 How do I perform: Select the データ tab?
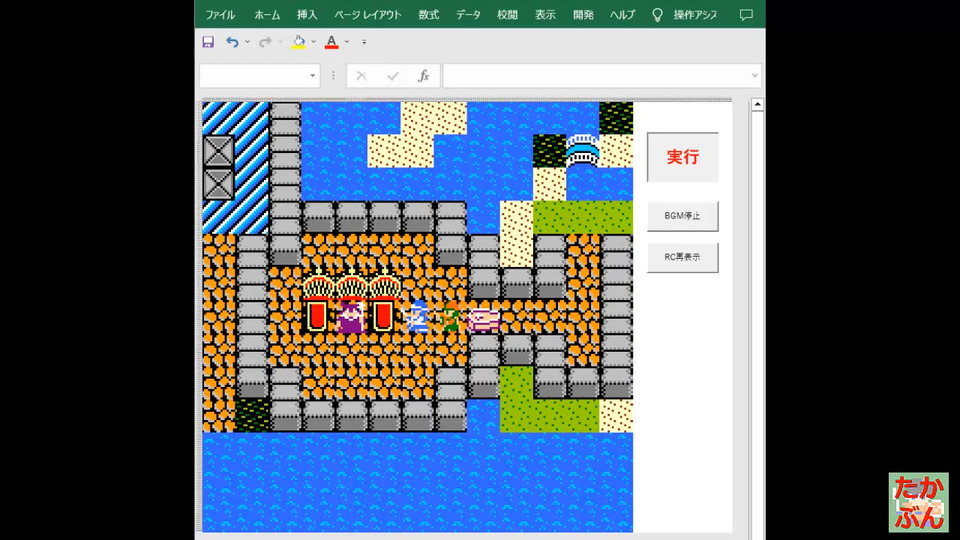click(x=468, y=15)
